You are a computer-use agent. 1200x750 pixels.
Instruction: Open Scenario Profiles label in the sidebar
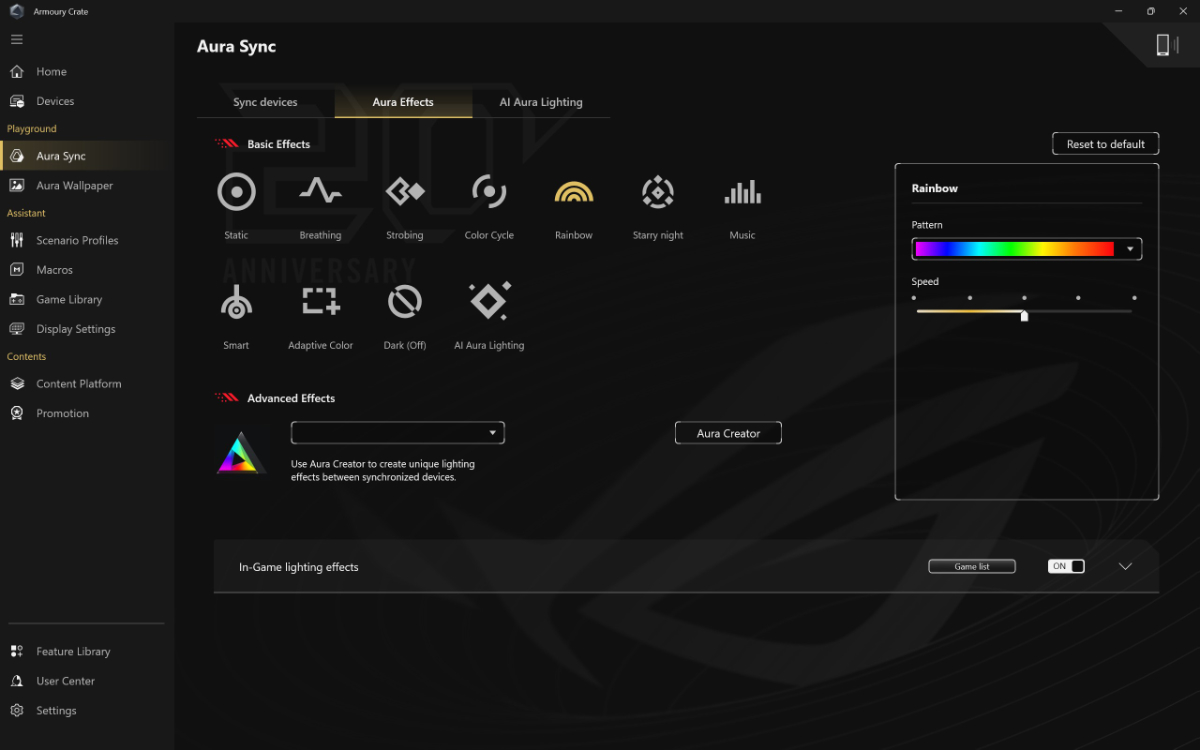77,240
